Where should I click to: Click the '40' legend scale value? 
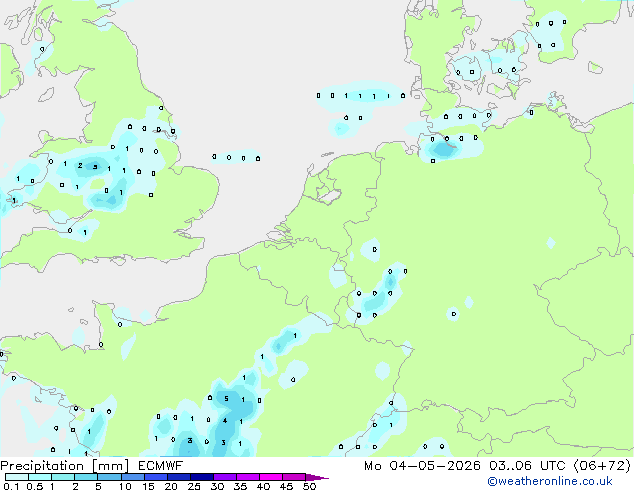(x=263, y=486)
